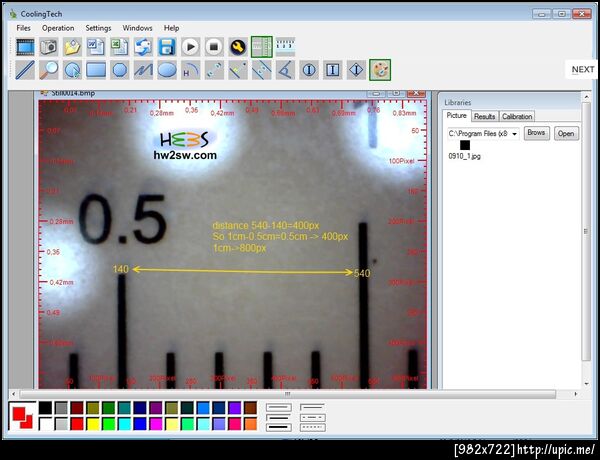Viewport: 600px width, 460px height.
Task: Click the Brows button
Action: [536, 133]
